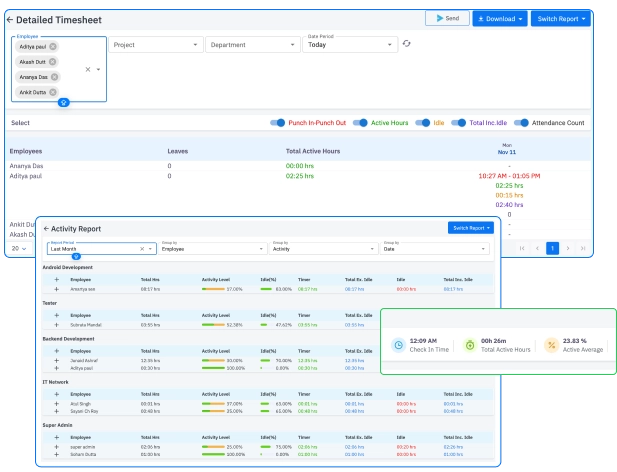617x472 pixels.
Task: Expand the Ananya sen row under Android Development
Action: click(56, 288)
